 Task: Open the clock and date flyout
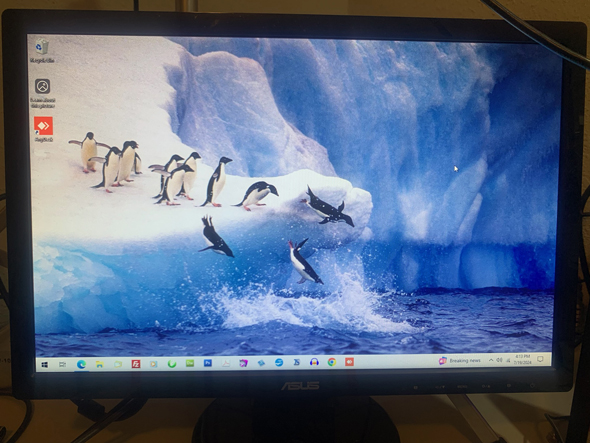pos(522,359)
